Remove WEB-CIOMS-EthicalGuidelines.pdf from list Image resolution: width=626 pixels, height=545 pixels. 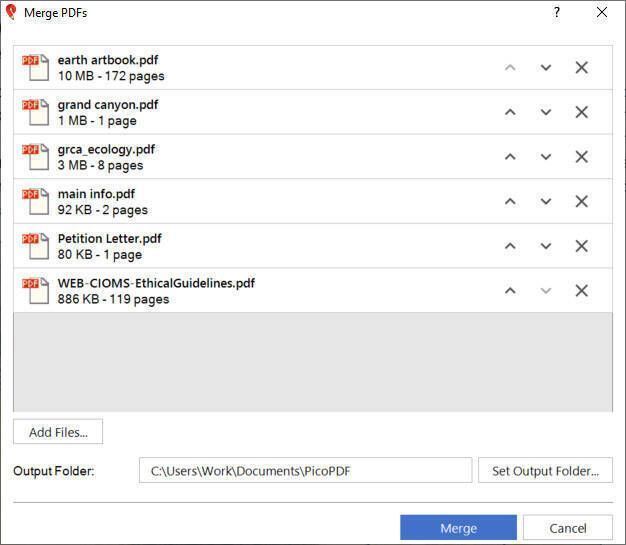click(x=581, y=291)
